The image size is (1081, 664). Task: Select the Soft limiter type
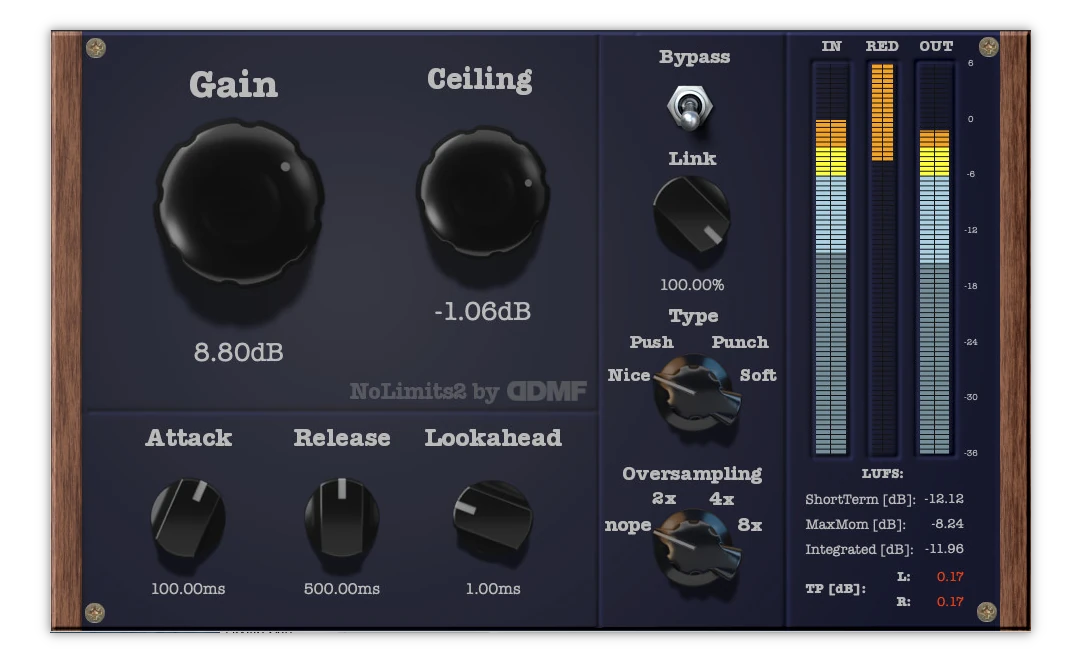pos(758,375)
